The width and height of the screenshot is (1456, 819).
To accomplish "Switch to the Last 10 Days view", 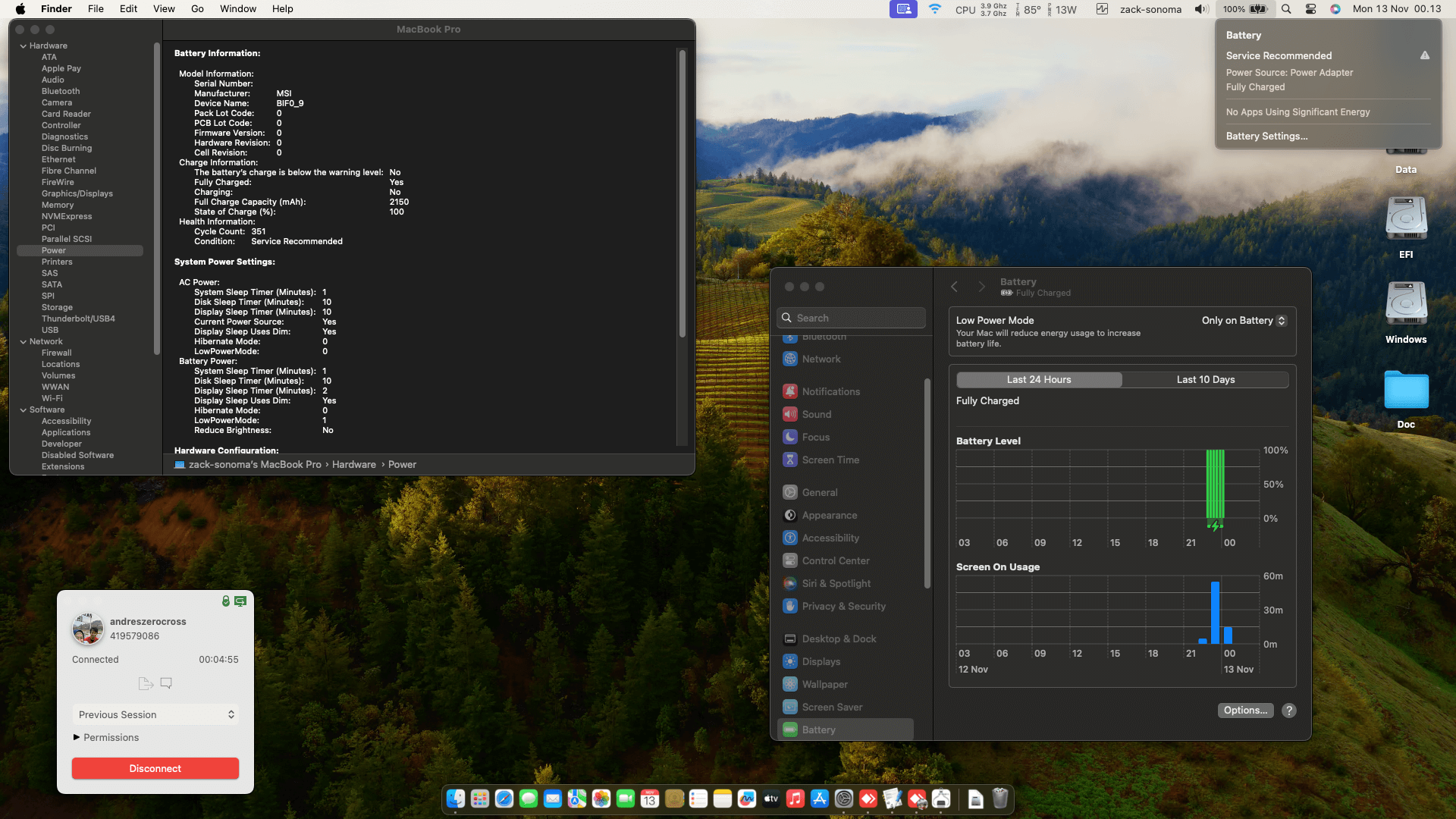I will [1205, 379].
